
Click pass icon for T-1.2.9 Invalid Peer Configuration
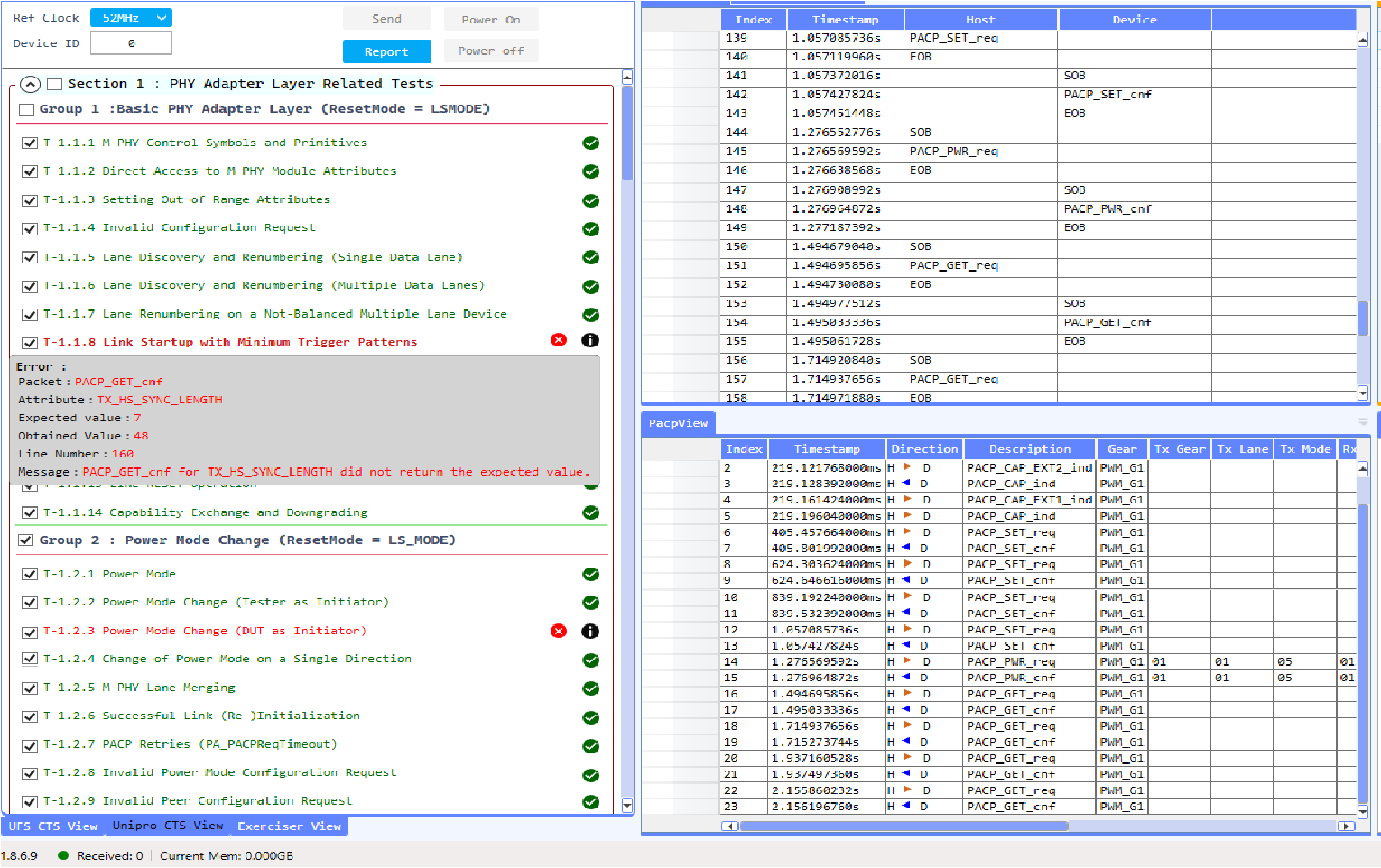pos(591,802)
